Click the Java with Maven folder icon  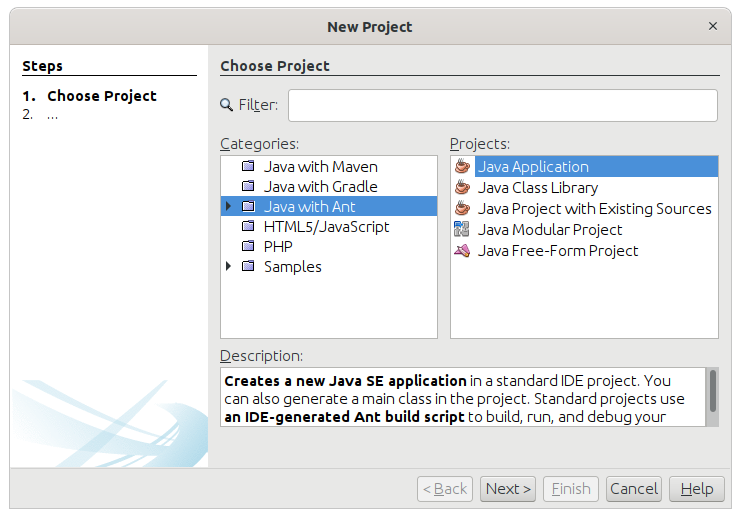248,166
